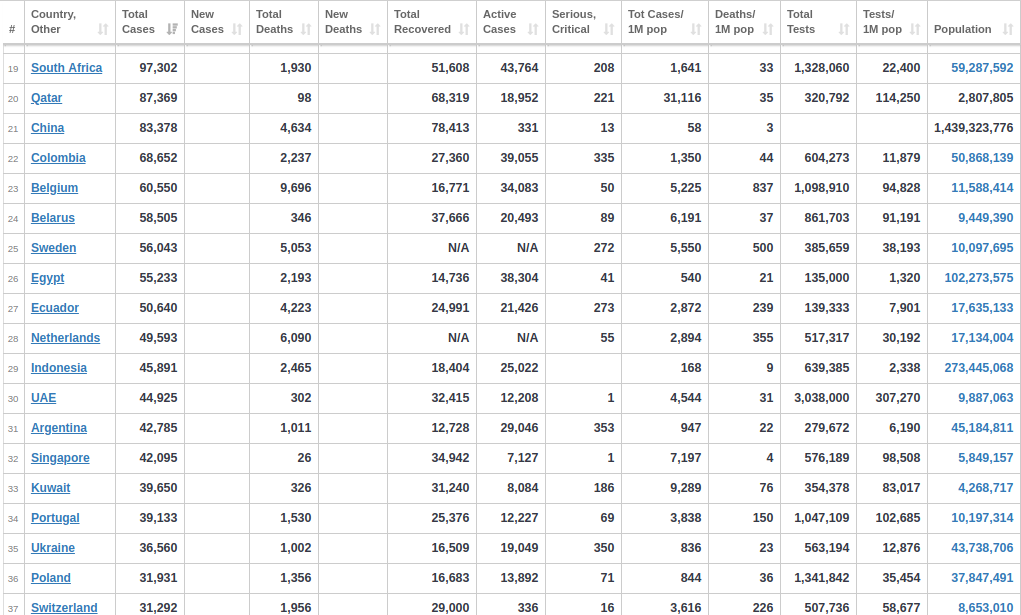Click Belgium total deaths 9,696 cell
1021x615 pixels.
tap(284, 188)
